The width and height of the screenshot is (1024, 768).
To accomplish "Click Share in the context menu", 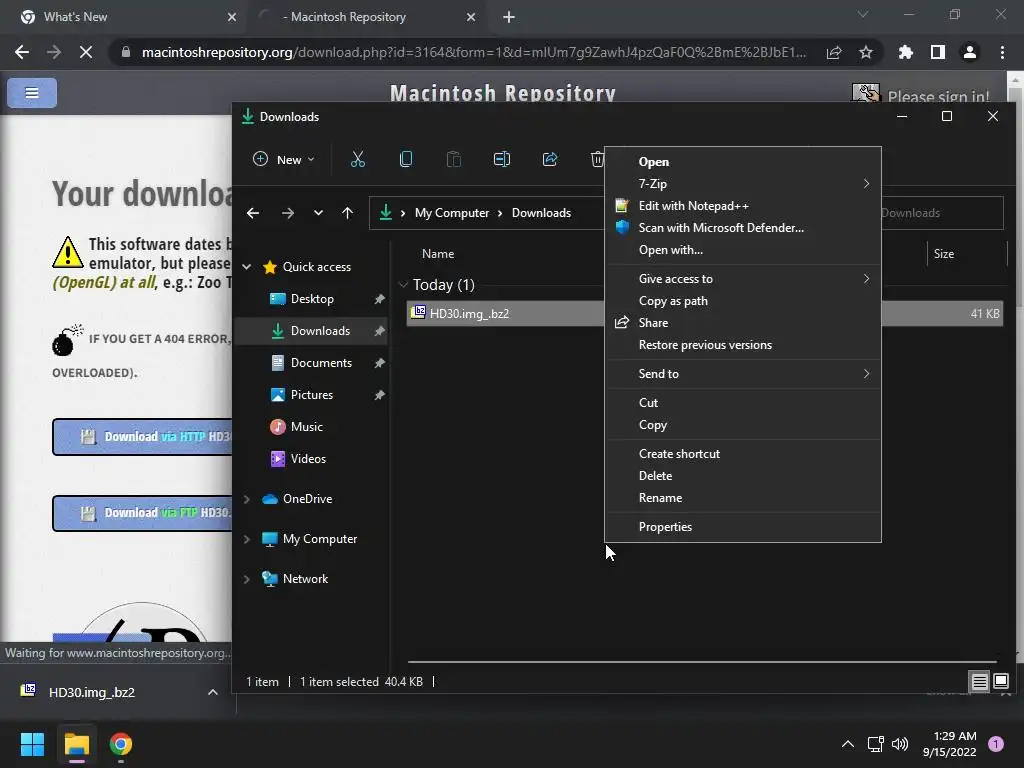I will click(743, 323).
